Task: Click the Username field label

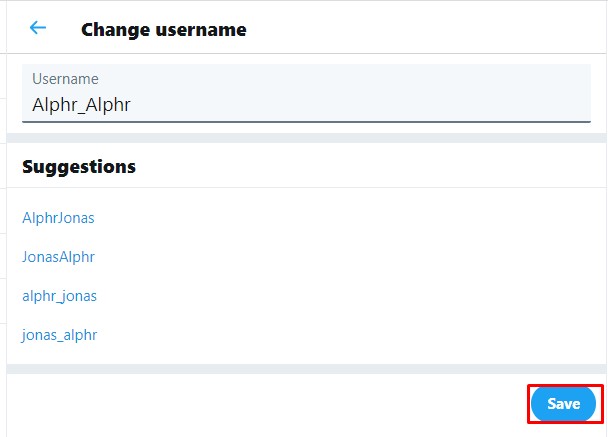Action: (x=65, y=79)
